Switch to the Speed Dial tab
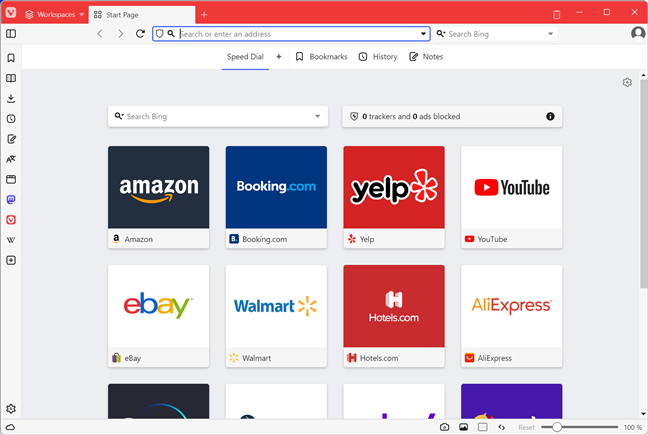Screen dimensions: 648x435 (x=245, y=57)
